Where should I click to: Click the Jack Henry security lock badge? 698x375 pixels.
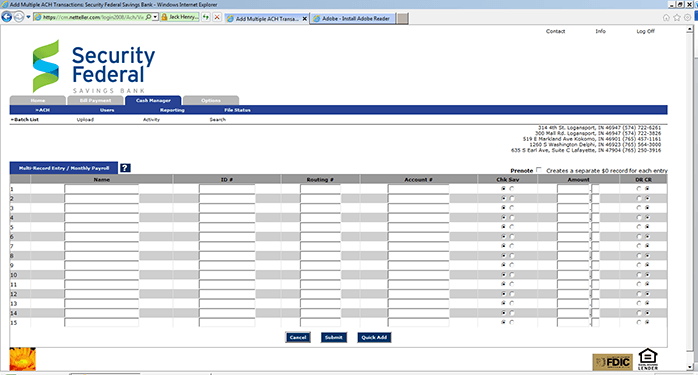[179, 17]
